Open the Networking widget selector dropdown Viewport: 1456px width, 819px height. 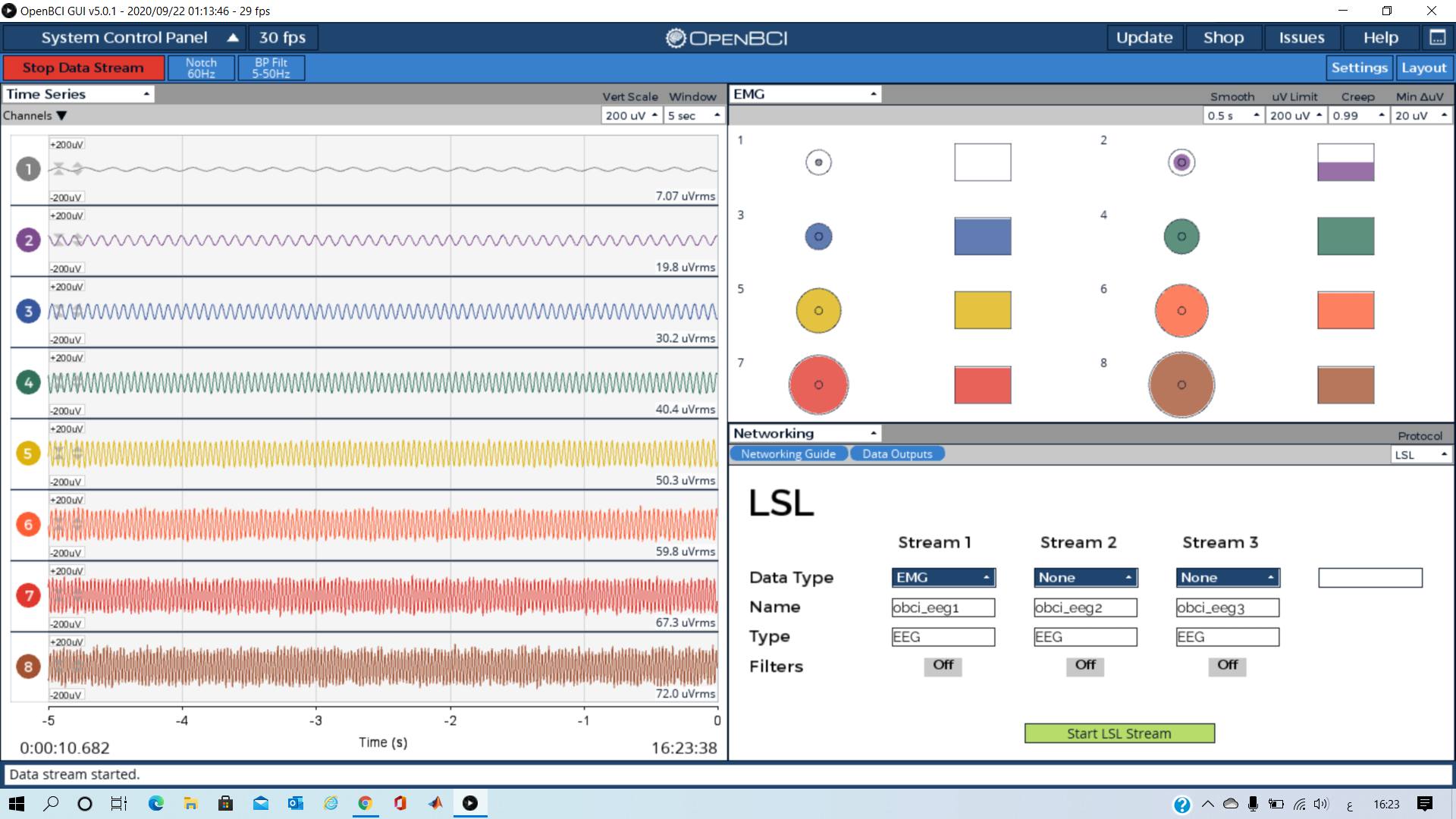805,433
